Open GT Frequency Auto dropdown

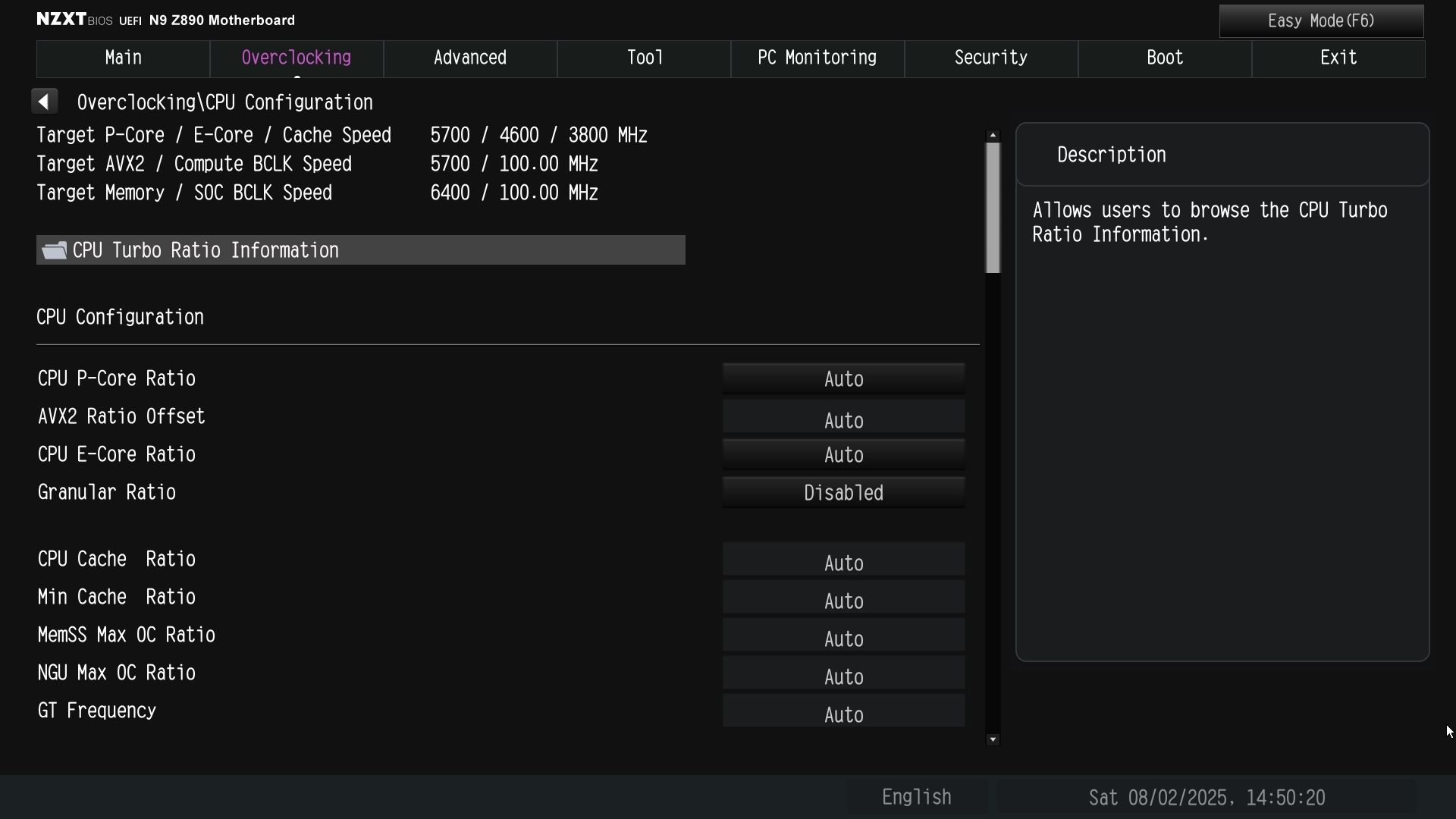[x=843, y=711]
